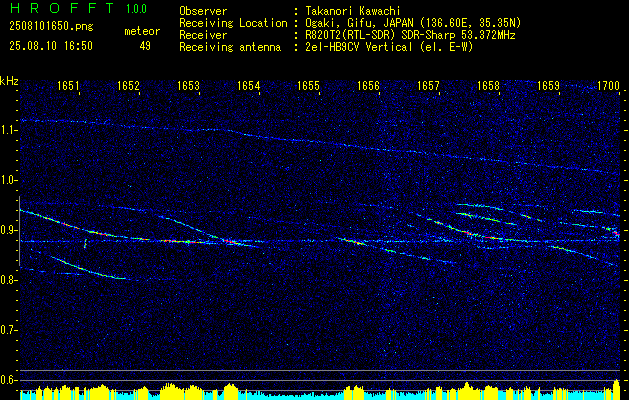Click the observer name Takanori Kawachi
Image resolution: width=629 pixels, height=400 pixels.
(353, 11)
